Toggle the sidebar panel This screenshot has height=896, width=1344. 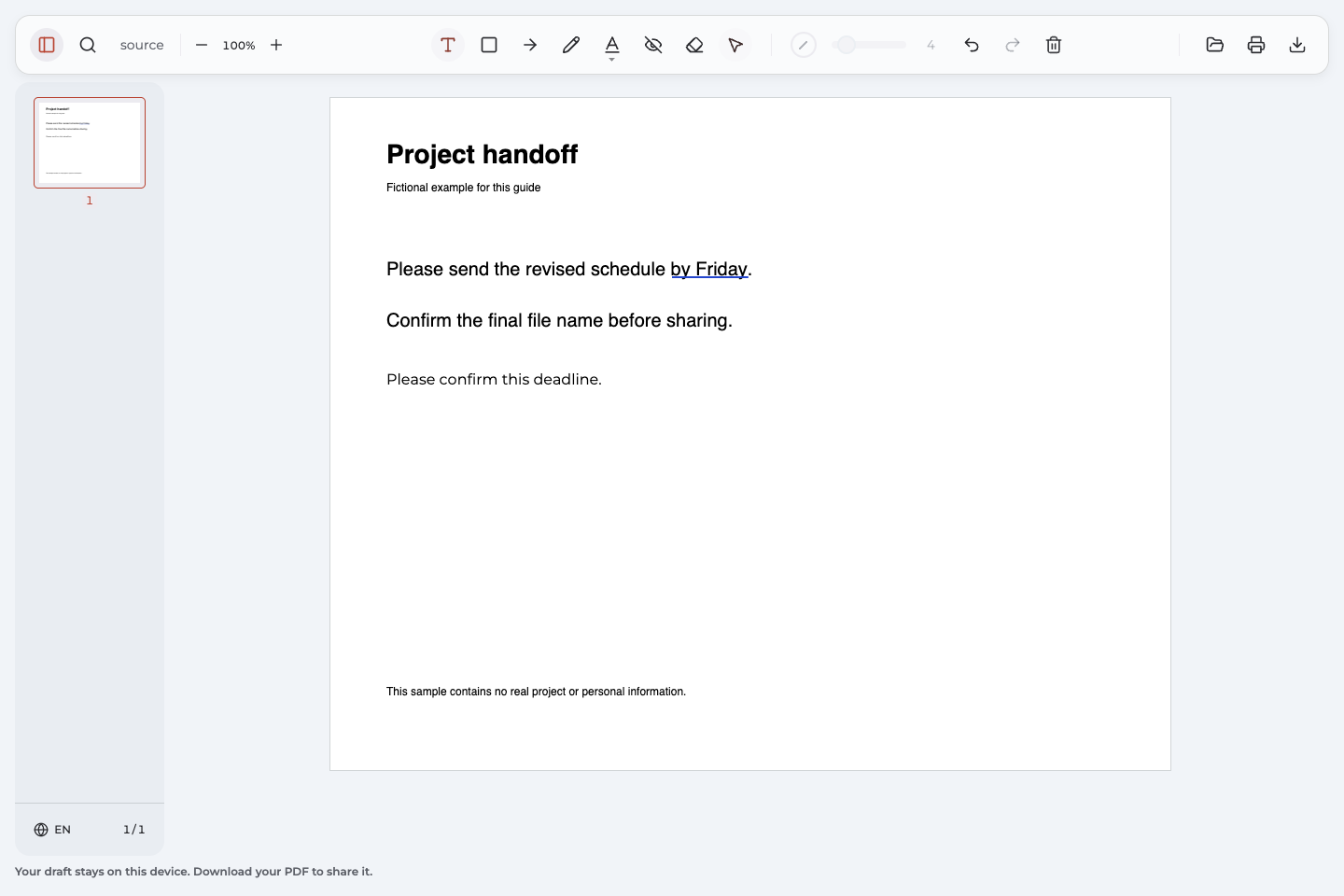[47, 45]
